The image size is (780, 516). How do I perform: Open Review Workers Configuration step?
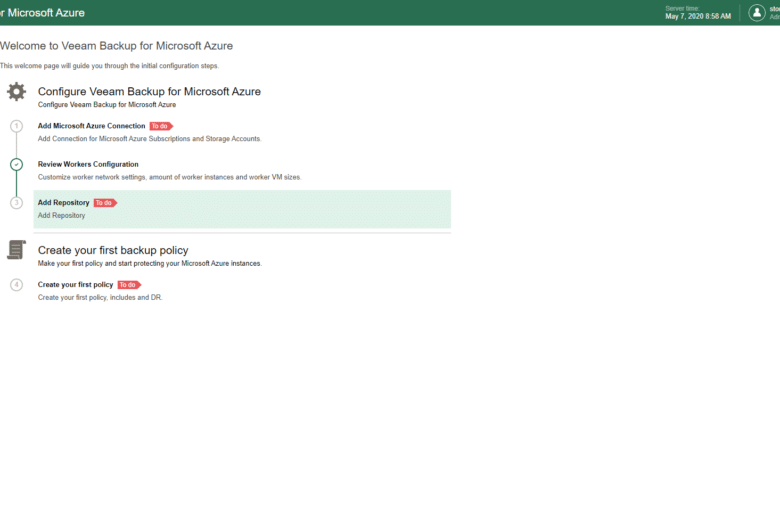[x=88, y=164]
